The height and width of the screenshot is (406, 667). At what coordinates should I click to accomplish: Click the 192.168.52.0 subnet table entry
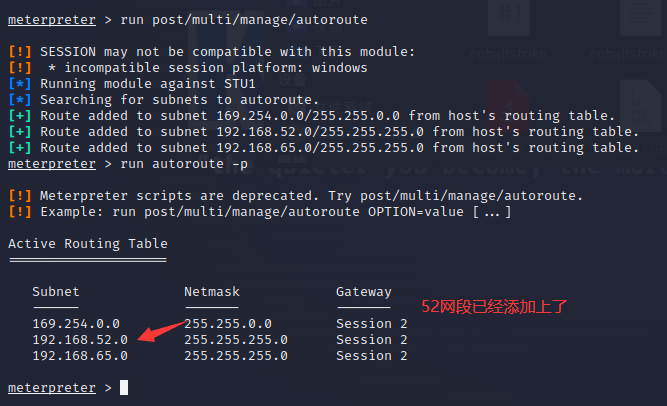coord(80,339)
